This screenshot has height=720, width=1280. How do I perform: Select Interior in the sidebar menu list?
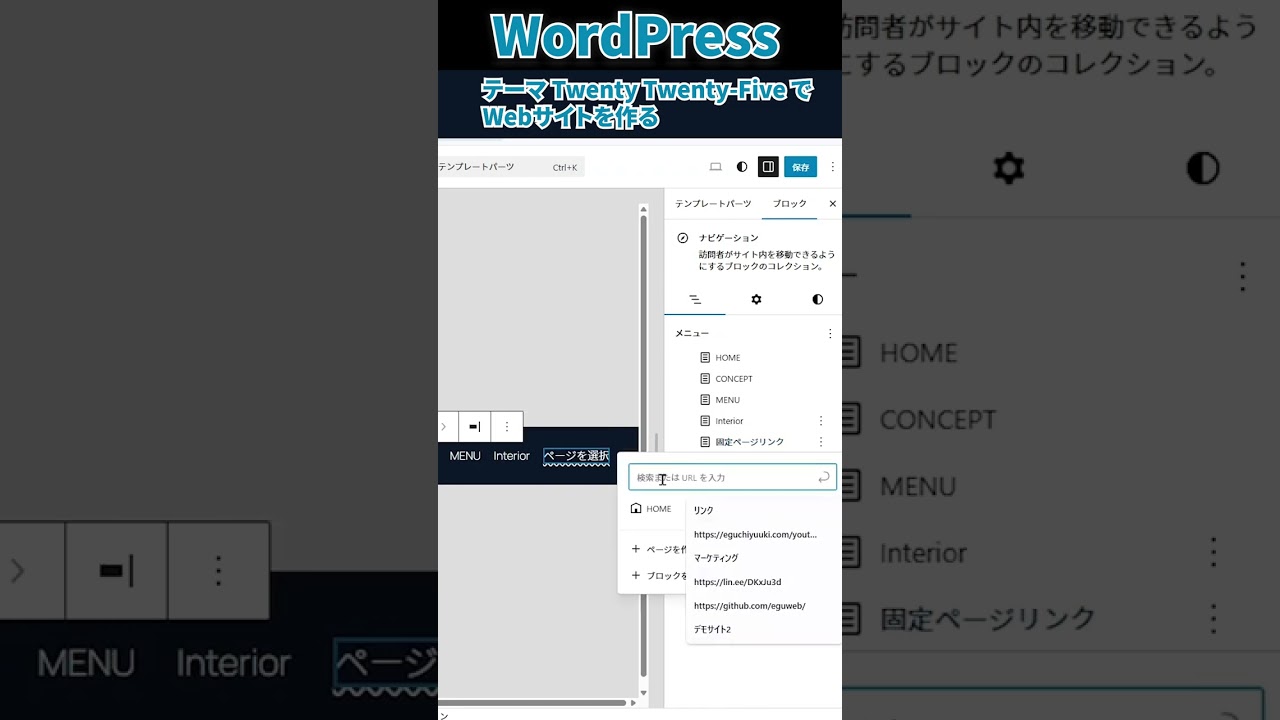pos(729,421)
